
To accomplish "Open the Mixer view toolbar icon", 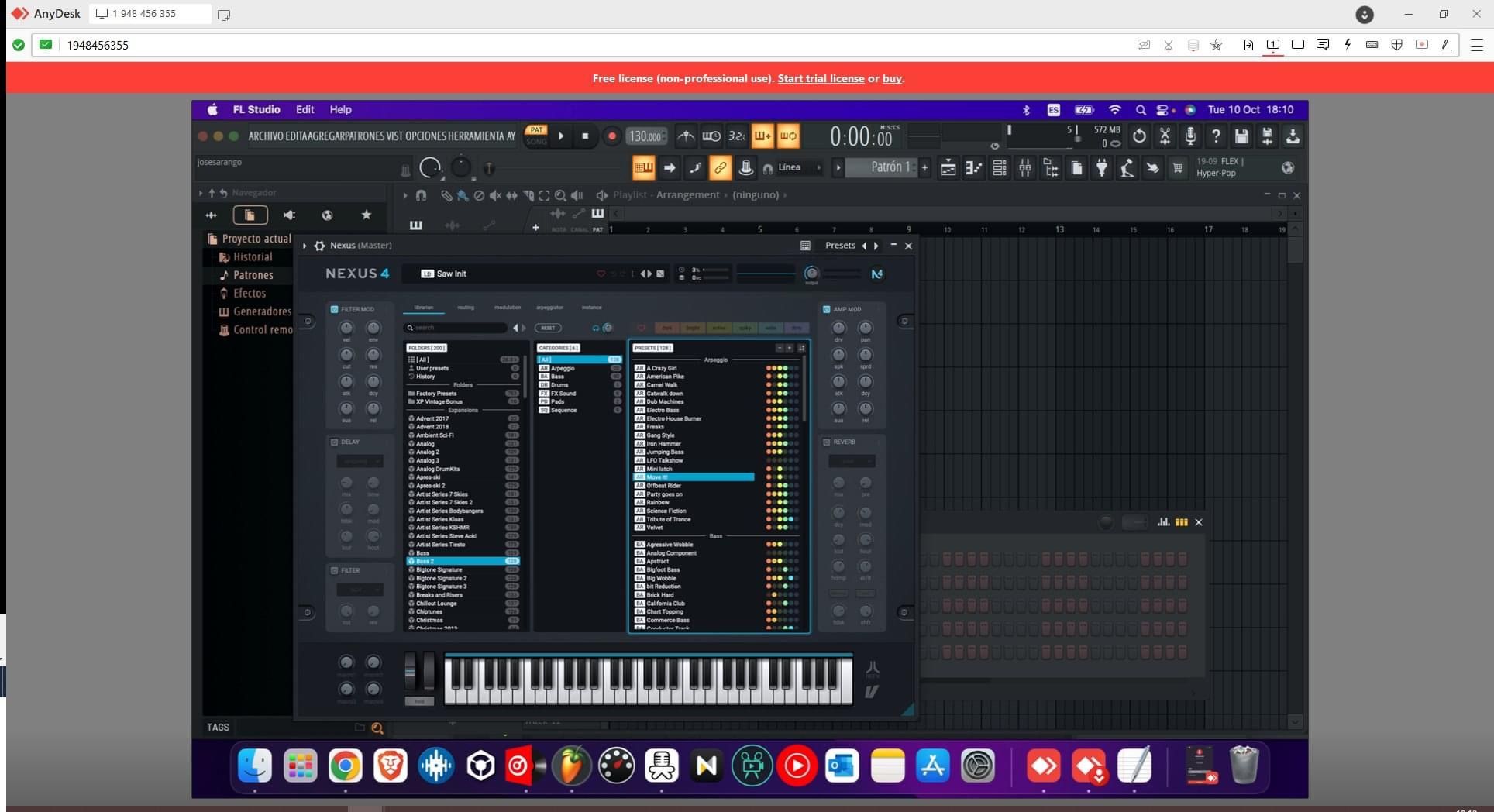I will (x=1024, y=168).
